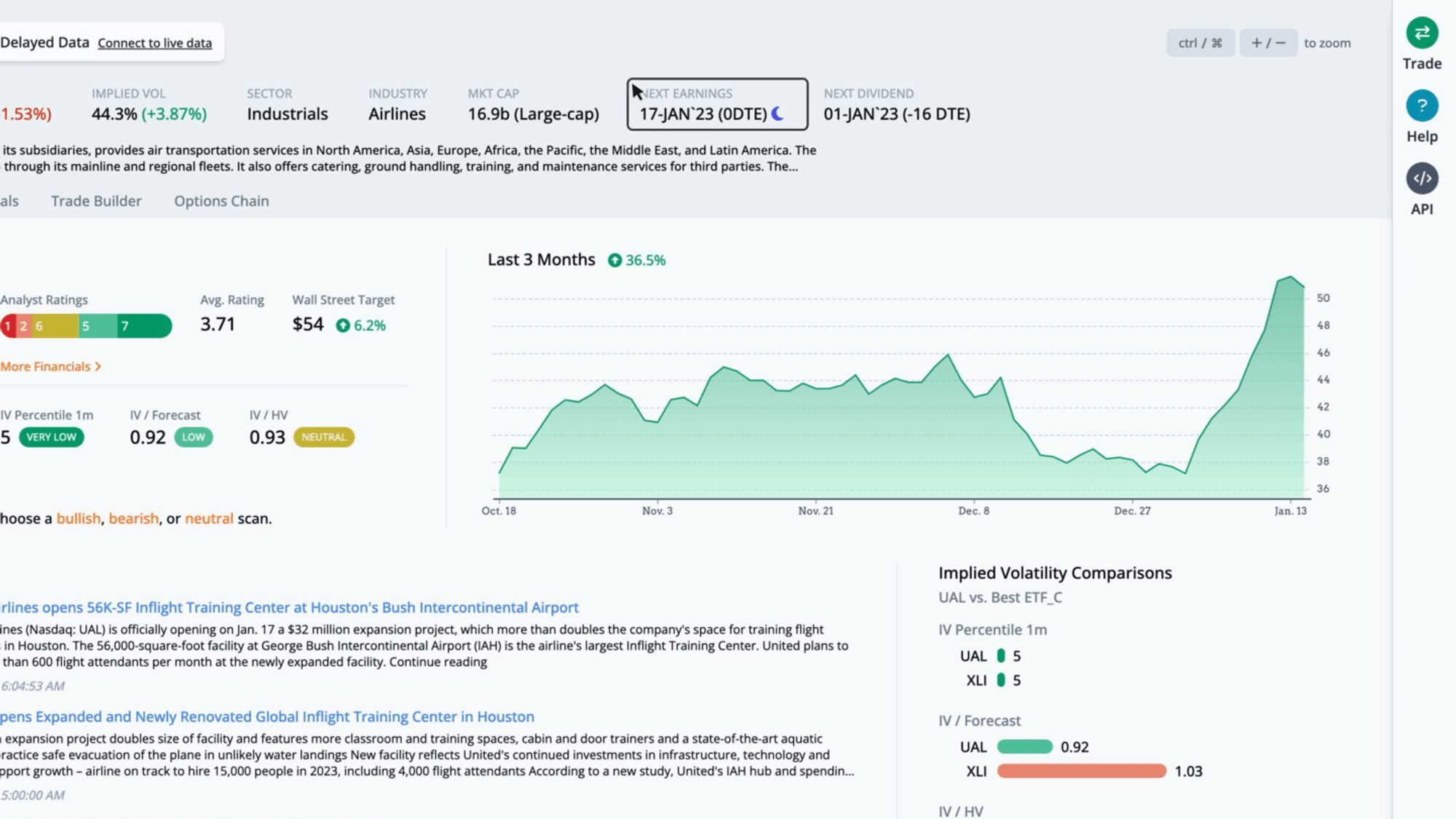The width and height of the screenshot is (1456, 819).
Task: Click the XLI IV Percentile 1m bar
Action: coord(1001,680)
